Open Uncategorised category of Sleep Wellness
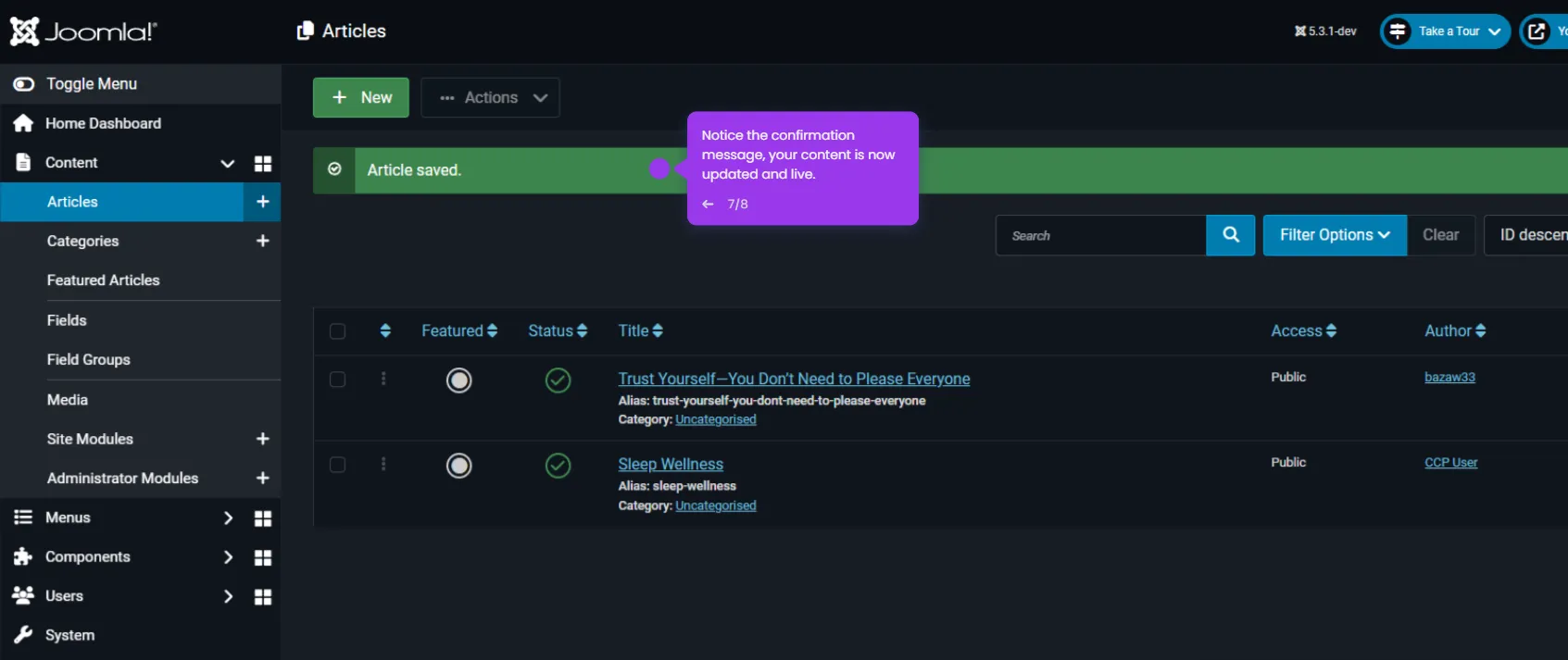 pos(716,505)
